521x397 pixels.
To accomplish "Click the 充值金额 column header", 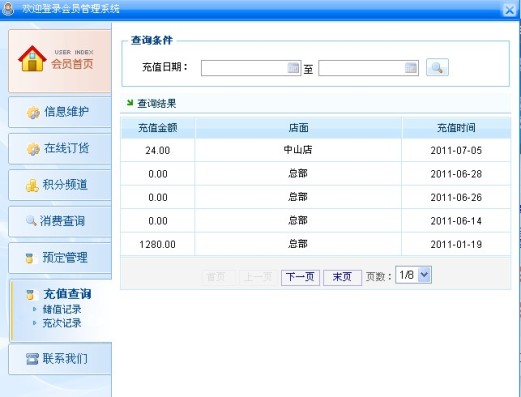I will [158, 128].
